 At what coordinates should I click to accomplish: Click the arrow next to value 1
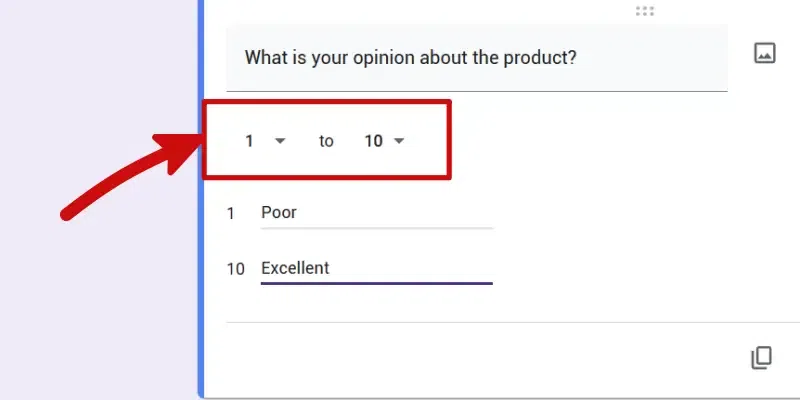pos(280,141)
